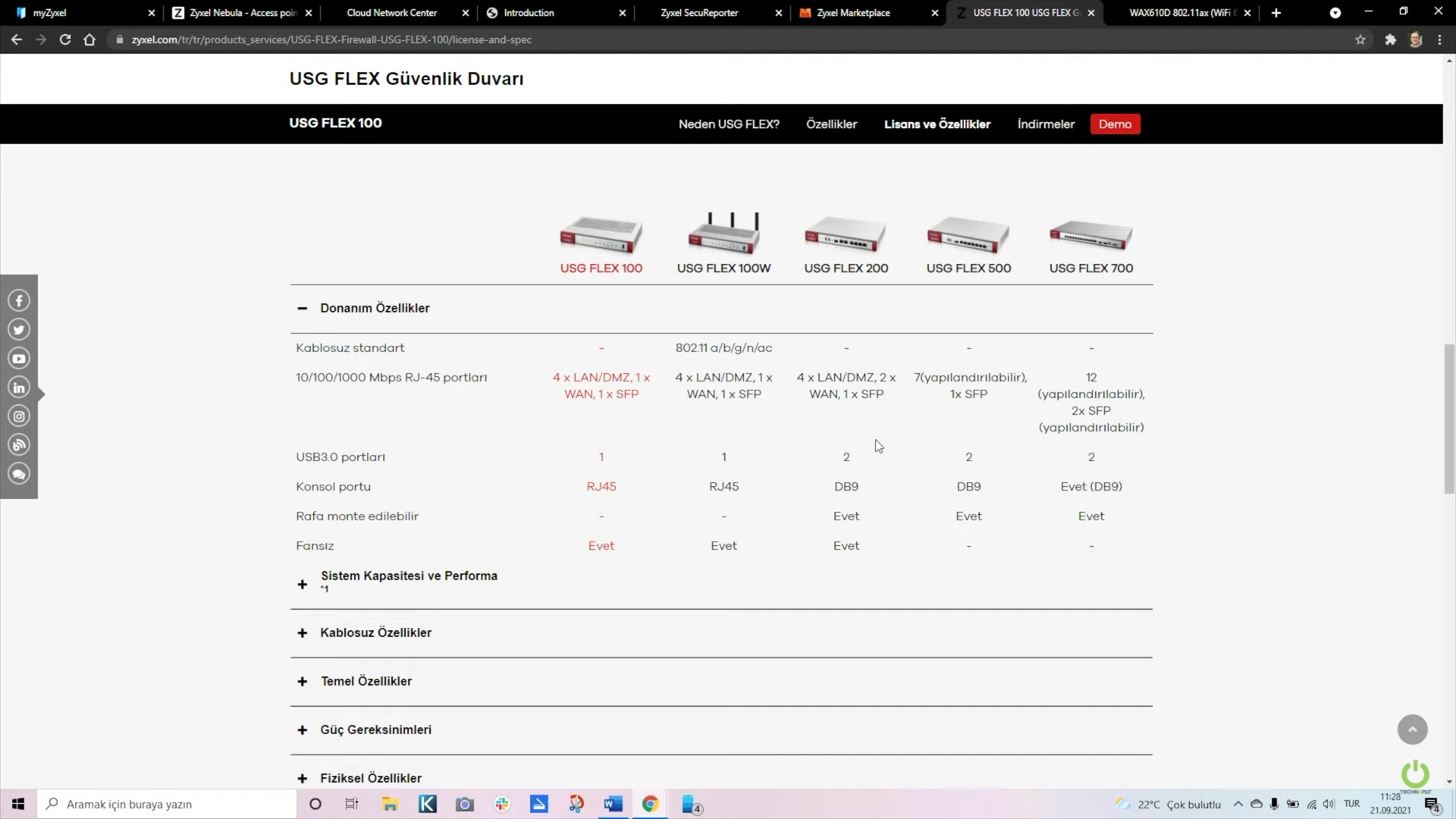Click the LinkedIn icon in social sidebar
The width and height of the screenshot is (1456, 819).
tap(19, 388)
